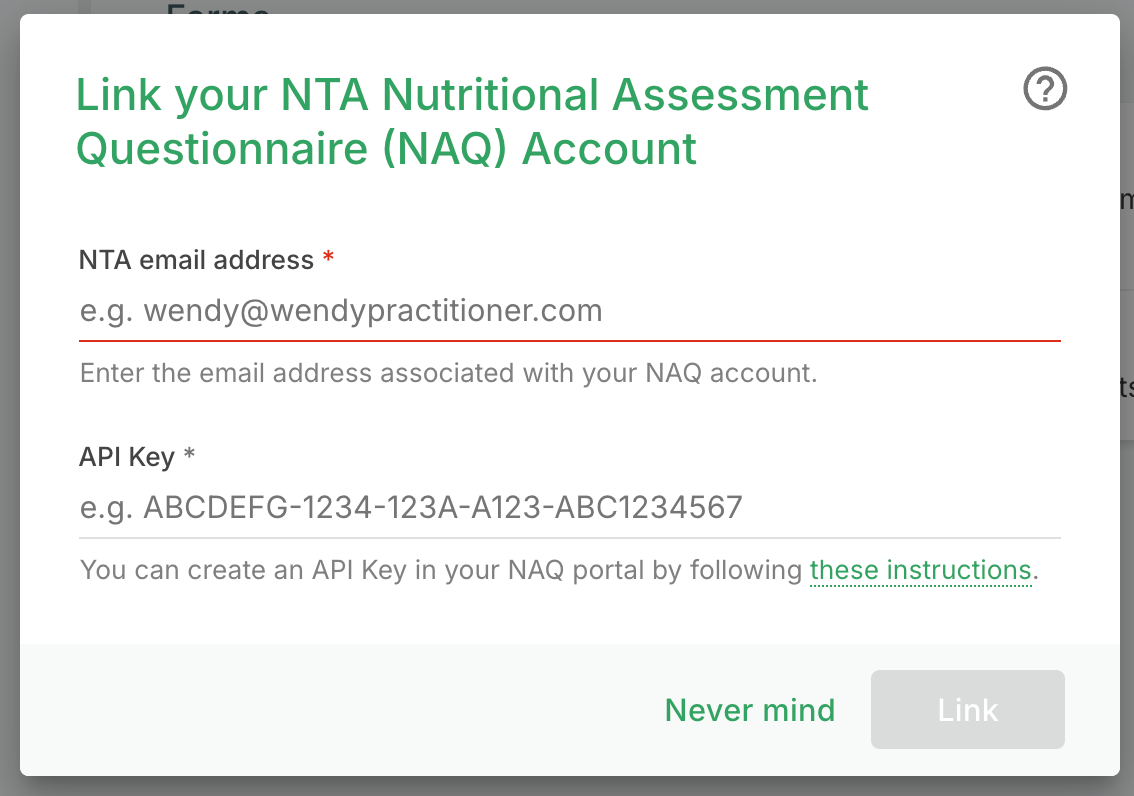Click the "API Key" field label
This screenshot has width=1134, height=796.
(x=127, y=457)
